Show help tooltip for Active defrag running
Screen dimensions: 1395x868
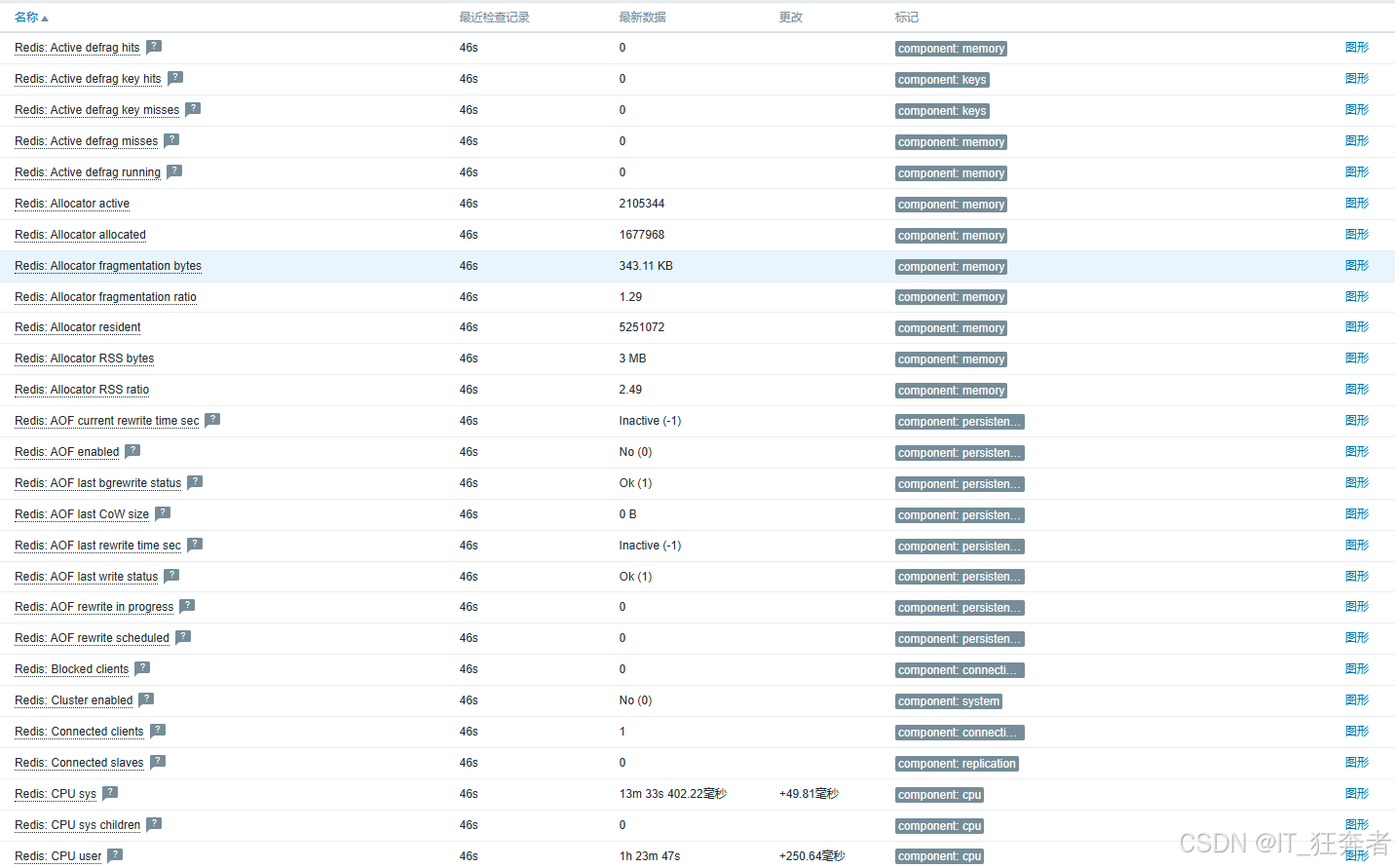pyautogui.click(x=174, y=171)
